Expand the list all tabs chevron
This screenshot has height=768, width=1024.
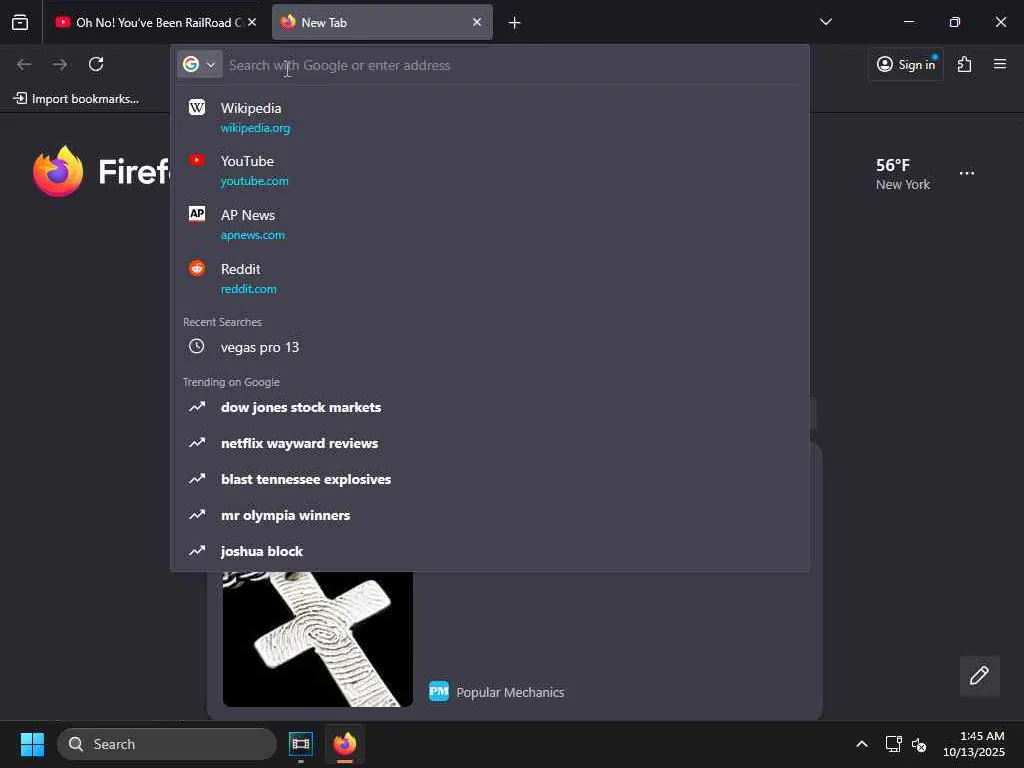coord(825,22)
